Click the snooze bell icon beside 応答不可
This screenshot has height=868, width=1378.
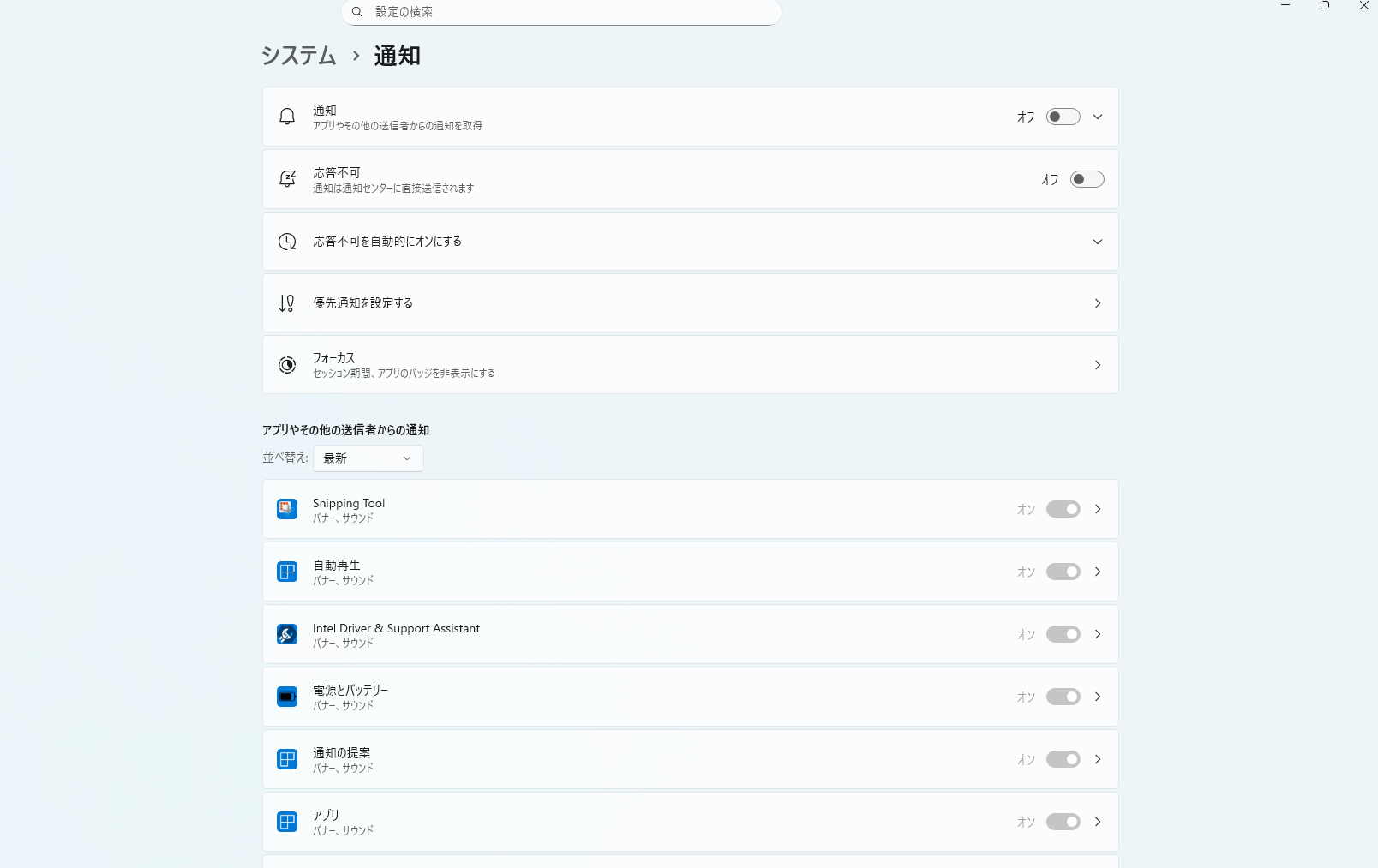tap(287, 179)
